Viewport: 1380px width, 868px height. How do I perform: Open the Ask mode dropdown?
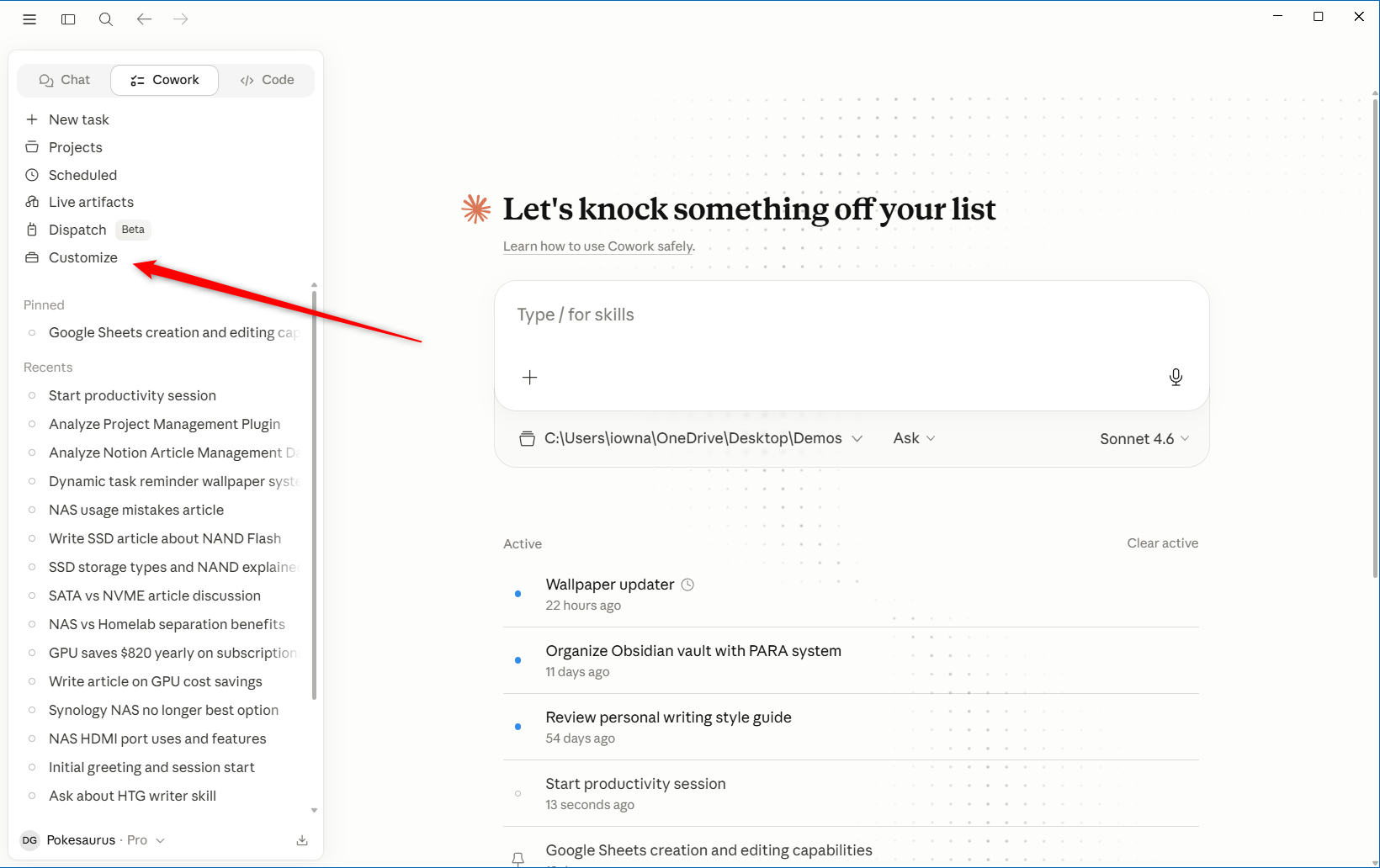pos(914,438)
